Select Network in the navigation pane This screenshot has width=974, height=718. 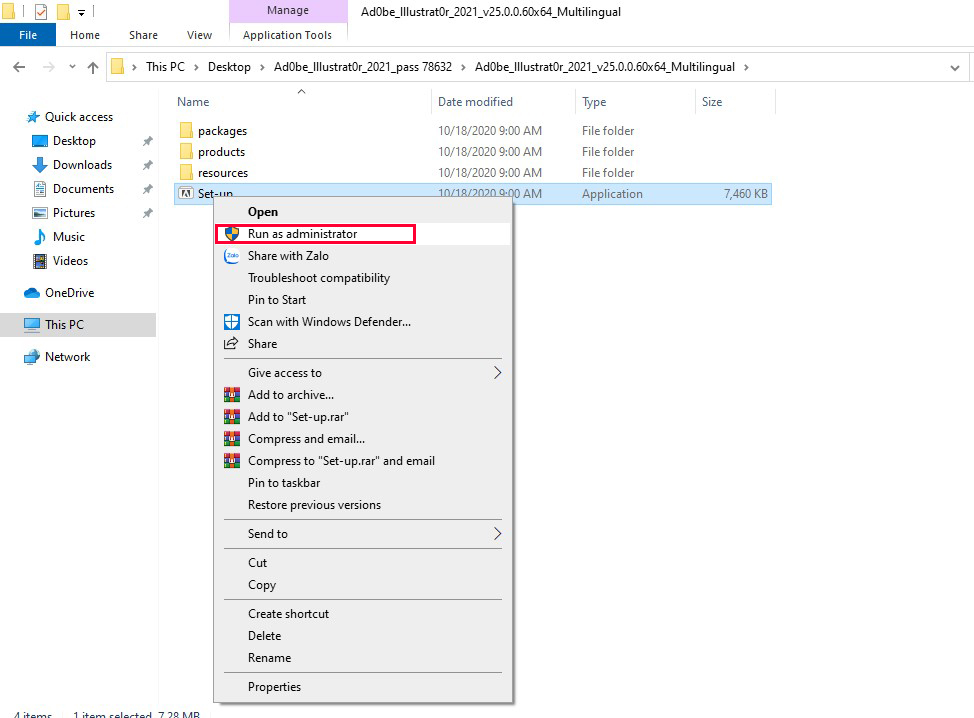click(67, 357)
